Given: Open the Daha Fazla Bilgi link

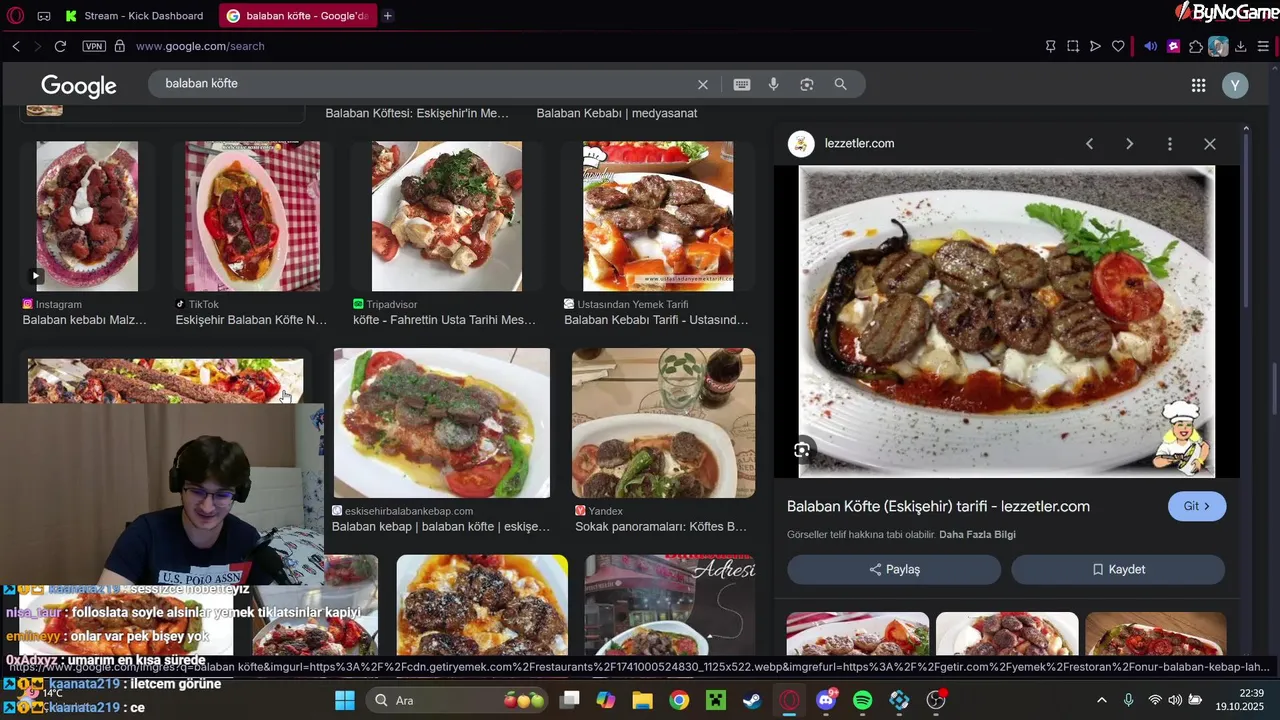Looking at the screenshot, I should 977,535.
